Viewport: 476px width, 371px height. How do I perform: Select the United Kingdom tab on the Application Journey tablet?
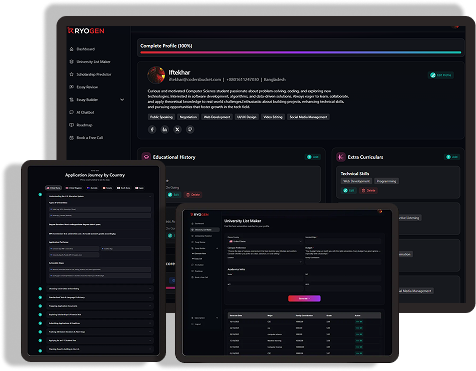coord(74,188)
